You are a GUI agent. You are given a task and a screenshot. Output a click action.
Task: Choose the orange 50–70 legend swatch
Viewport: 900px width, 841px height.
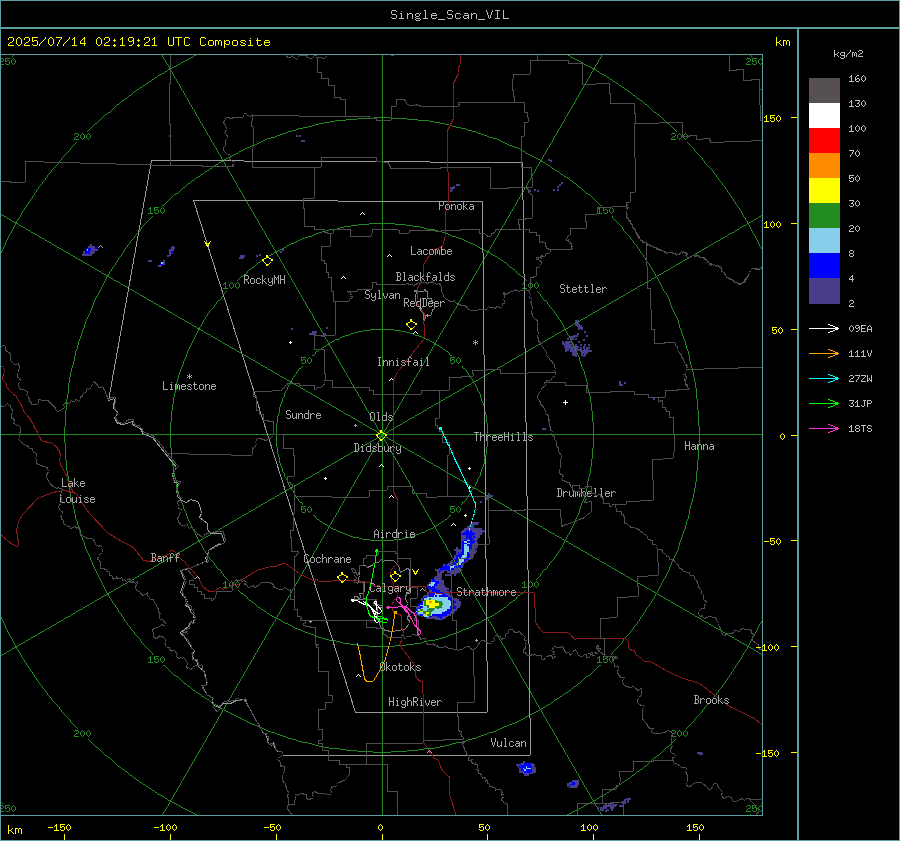(824, 166)
